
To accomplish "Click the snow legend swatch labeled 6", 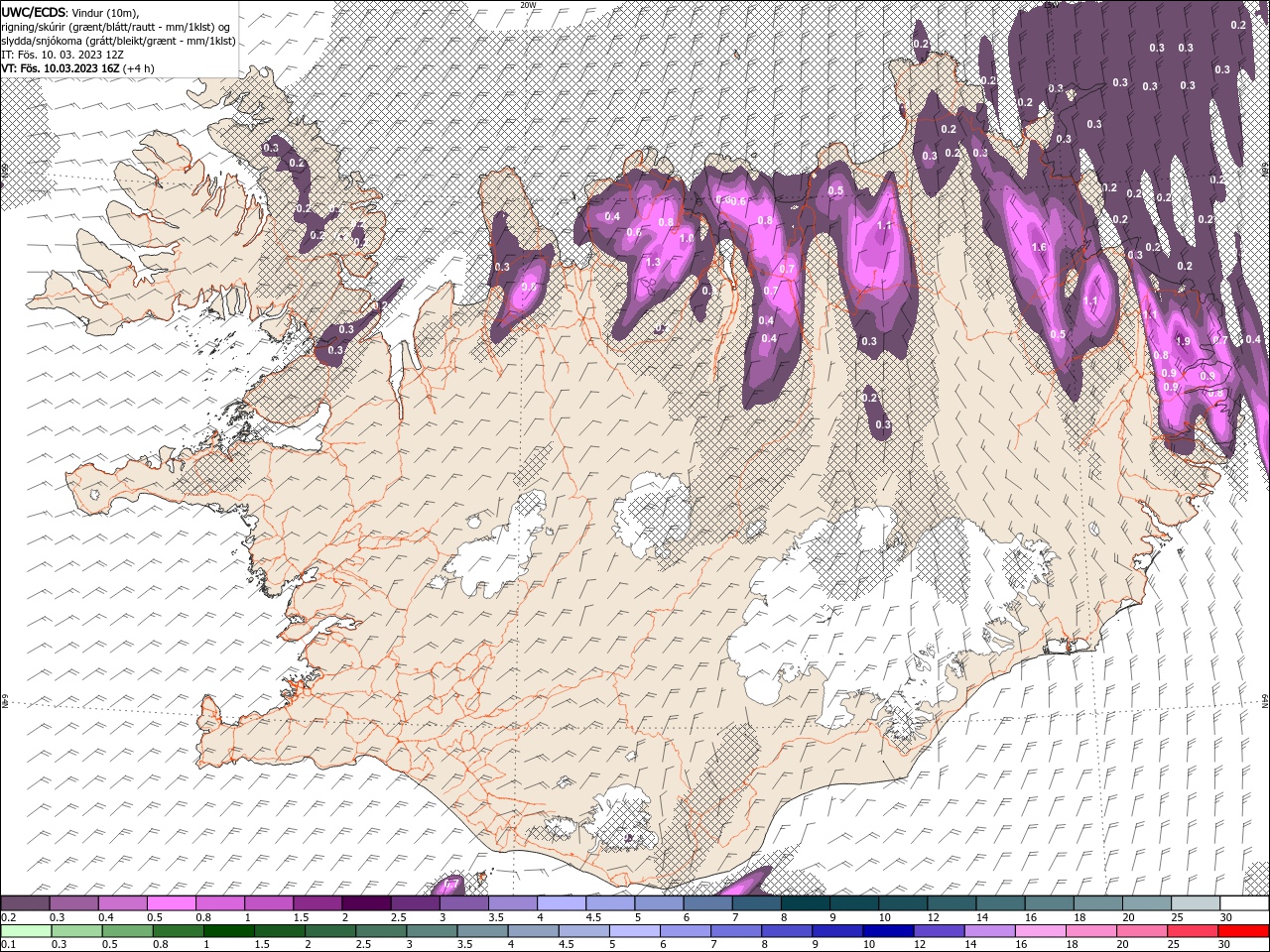I will pyautogui.click(x=708, y=903).
